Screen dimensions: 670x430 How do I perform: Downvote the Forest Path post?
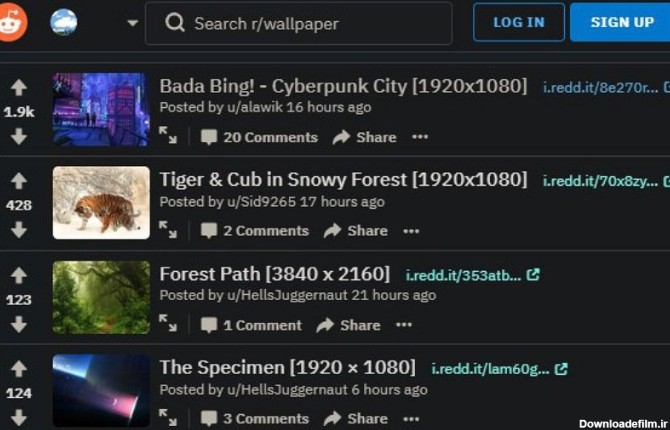tap(19, 324)
